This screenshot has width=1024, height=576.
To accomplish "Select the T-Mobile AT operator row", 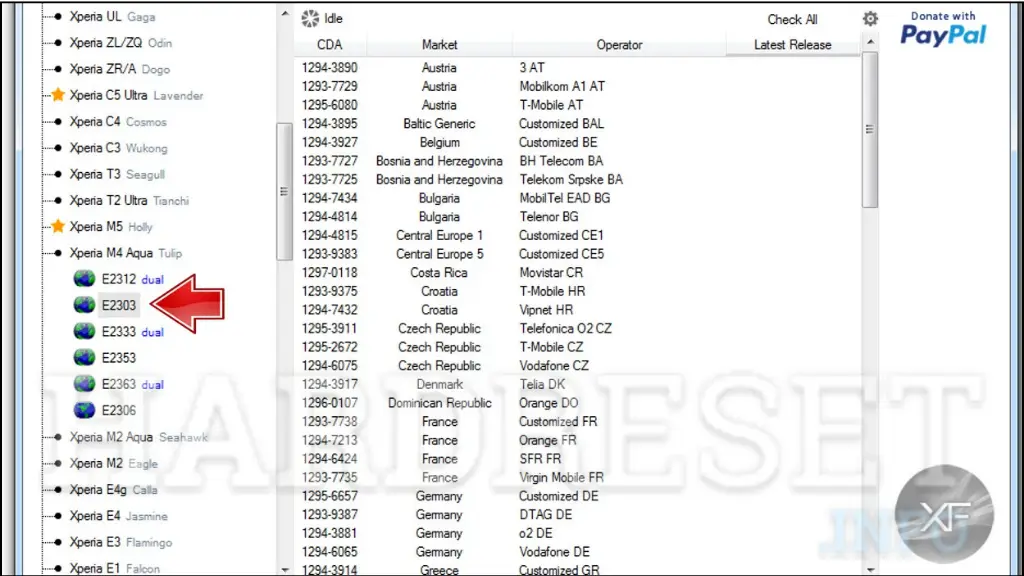I will click(577, 104).
